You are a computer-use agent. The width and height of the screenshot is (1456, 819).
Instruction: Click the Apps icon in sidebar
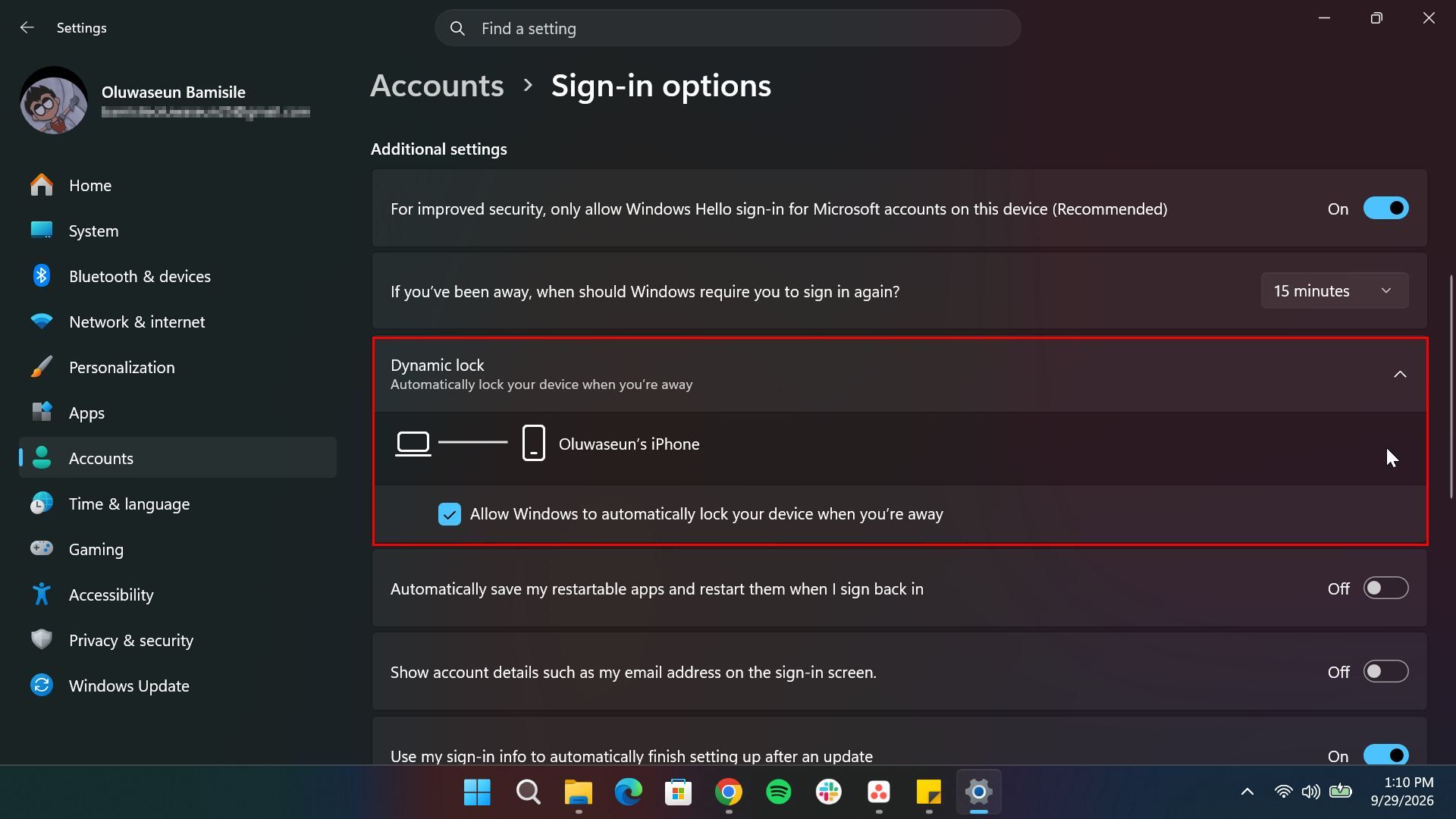[42, 413]
